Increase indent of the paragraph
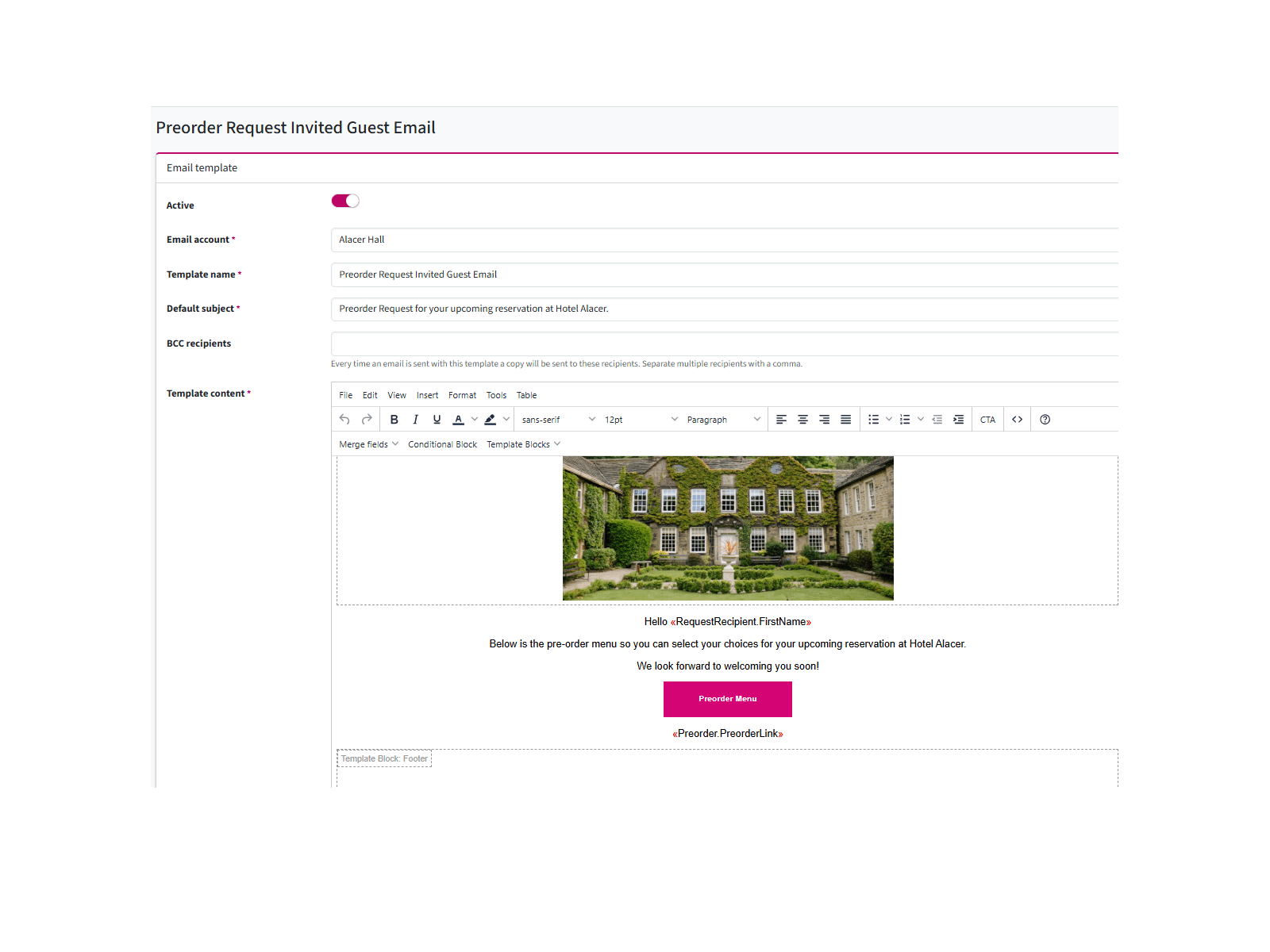This screenshot has width=1270, height=952. pos(958,420)
